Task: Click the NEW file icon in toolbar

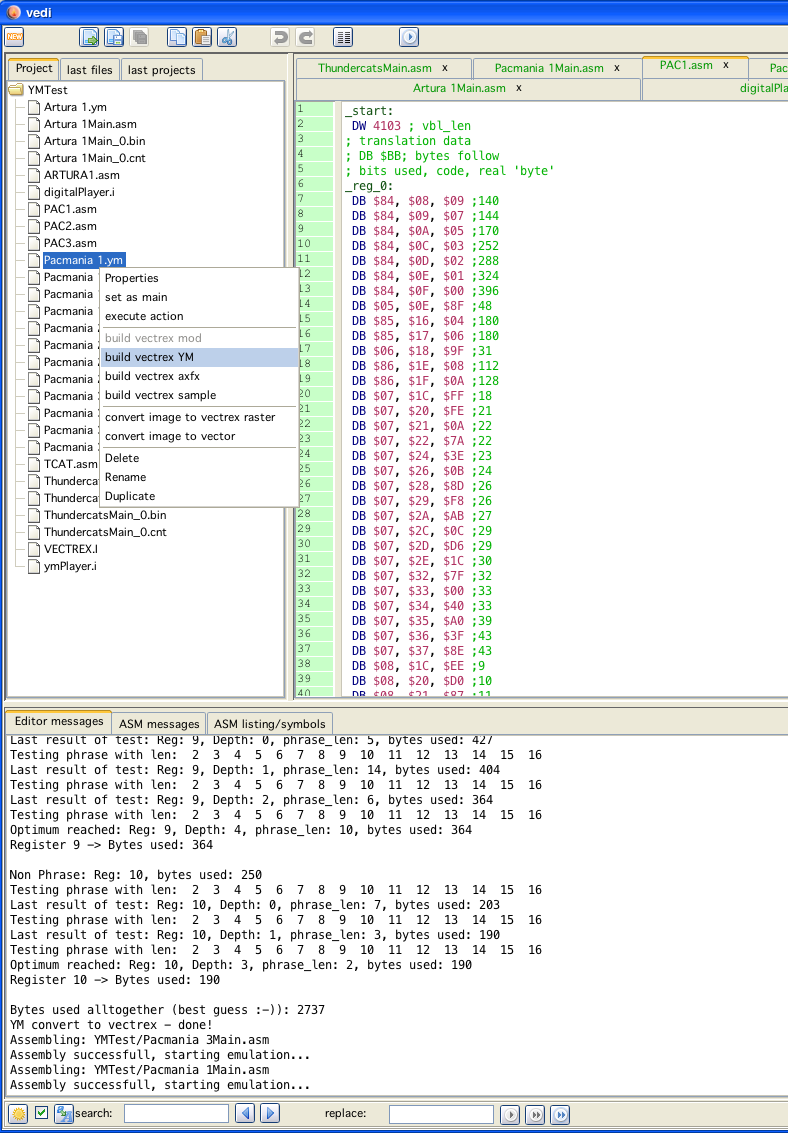Action: pyautogui.click(x=14, y=37)
